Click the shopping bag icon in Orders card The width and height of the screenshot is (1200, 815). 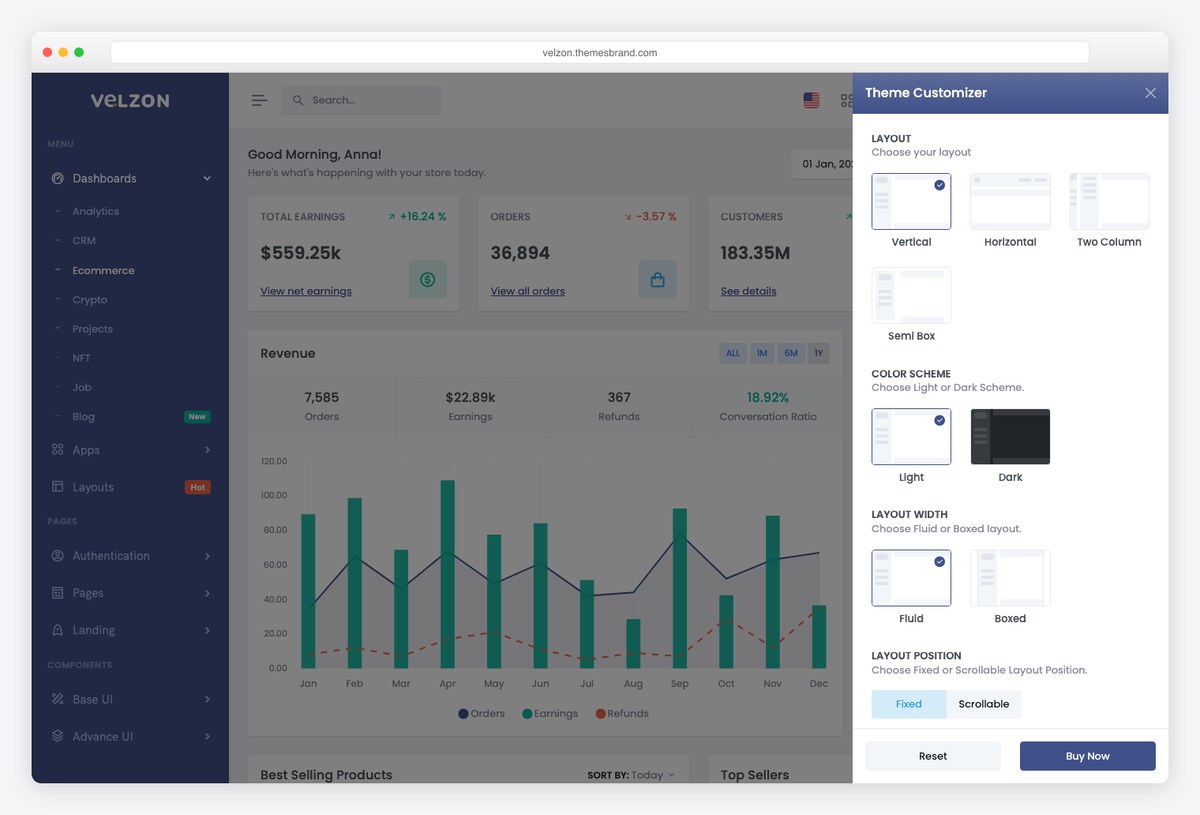click(x=658, y=280)
